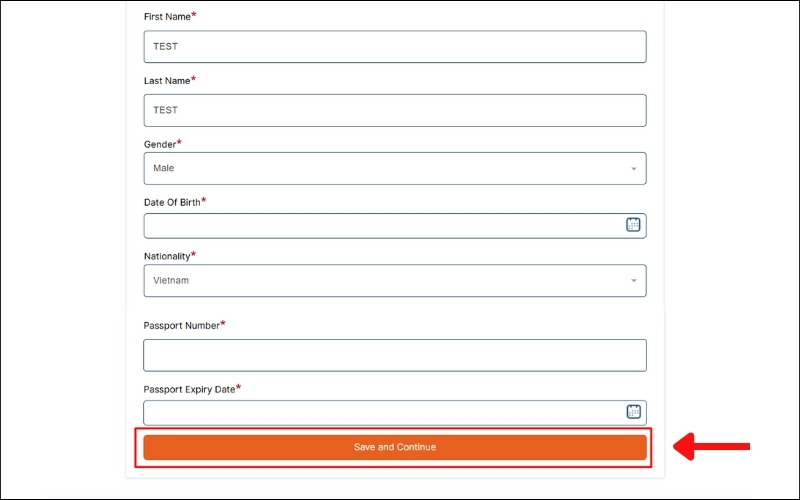Click the Passport Number input field
This screenshot has height=500, width=800.
[394, 355]
